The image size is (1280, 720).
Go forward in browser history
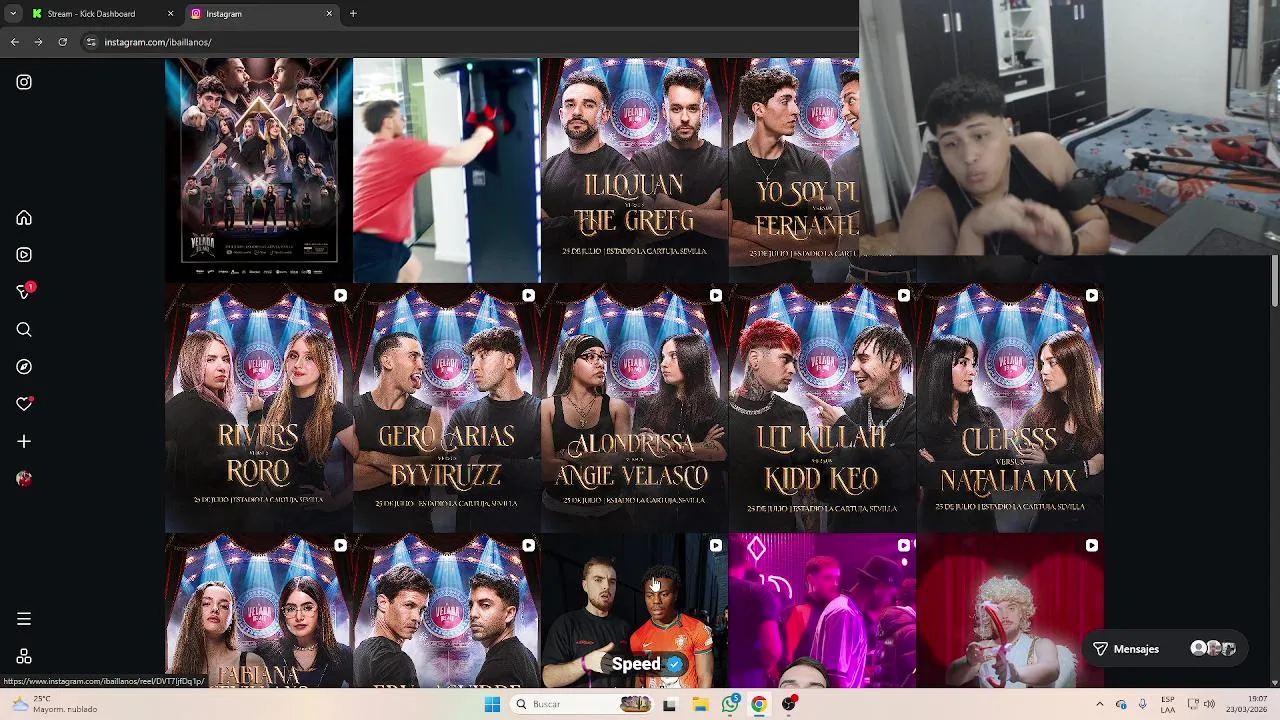coord(38,42)
